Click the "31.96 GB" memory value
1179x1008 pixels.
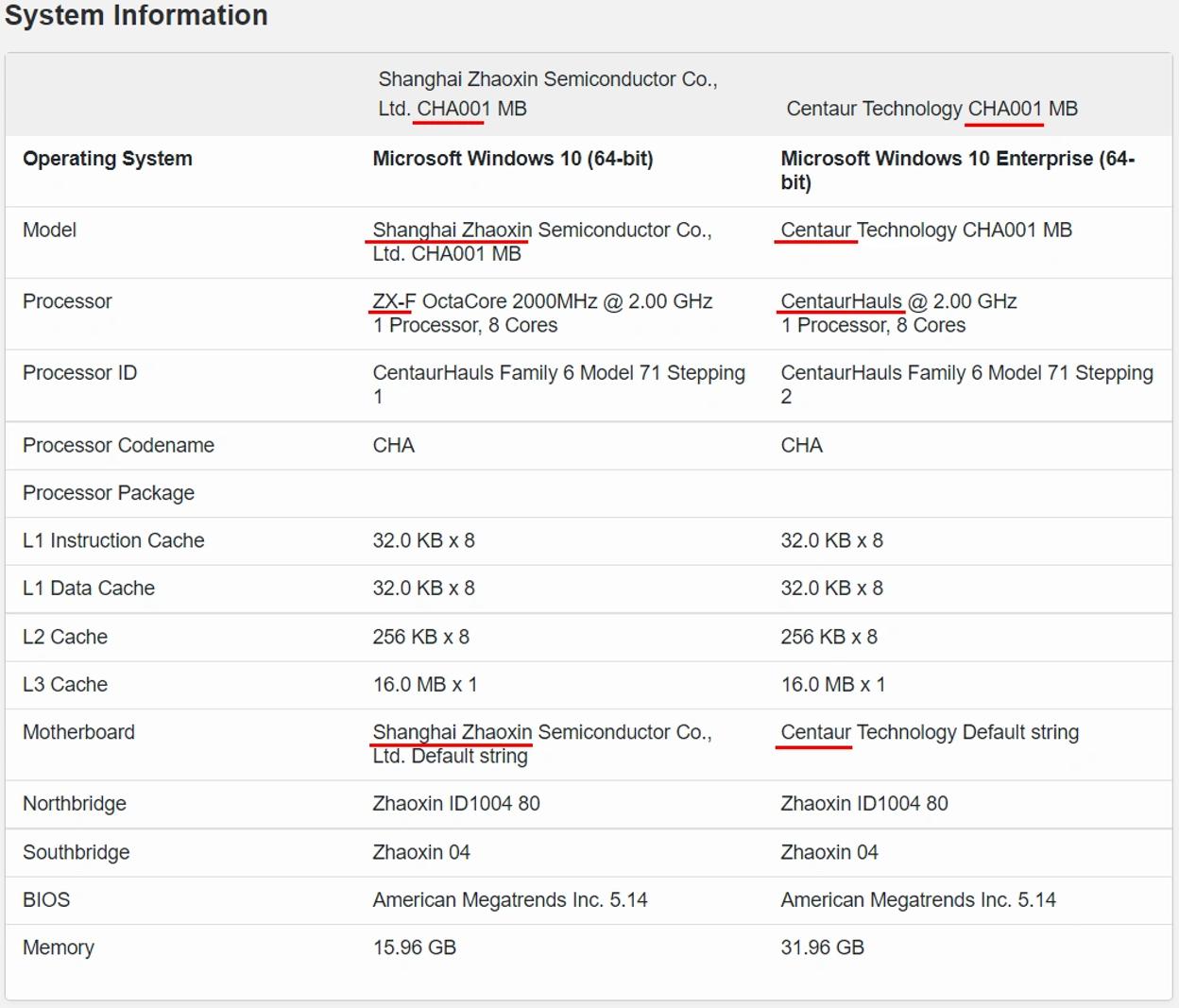point(823,948)
